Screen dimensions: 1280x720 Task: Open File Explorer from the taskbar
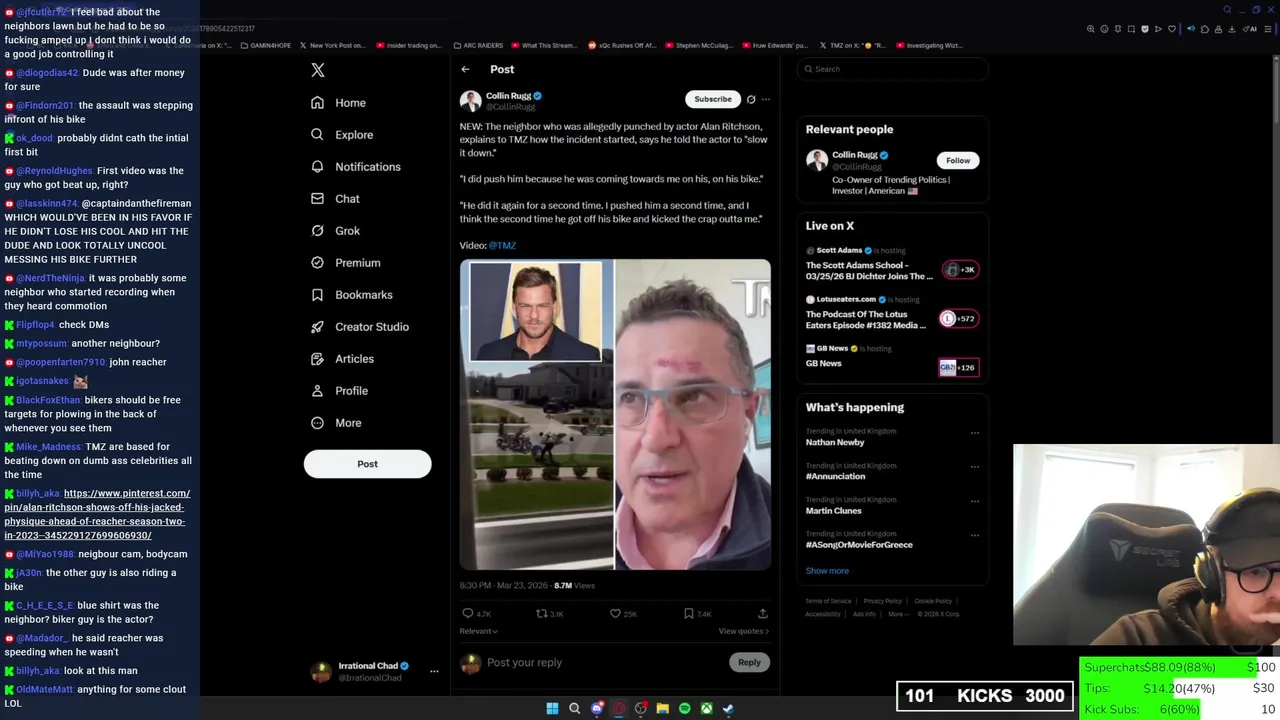[x=662, y=708]
